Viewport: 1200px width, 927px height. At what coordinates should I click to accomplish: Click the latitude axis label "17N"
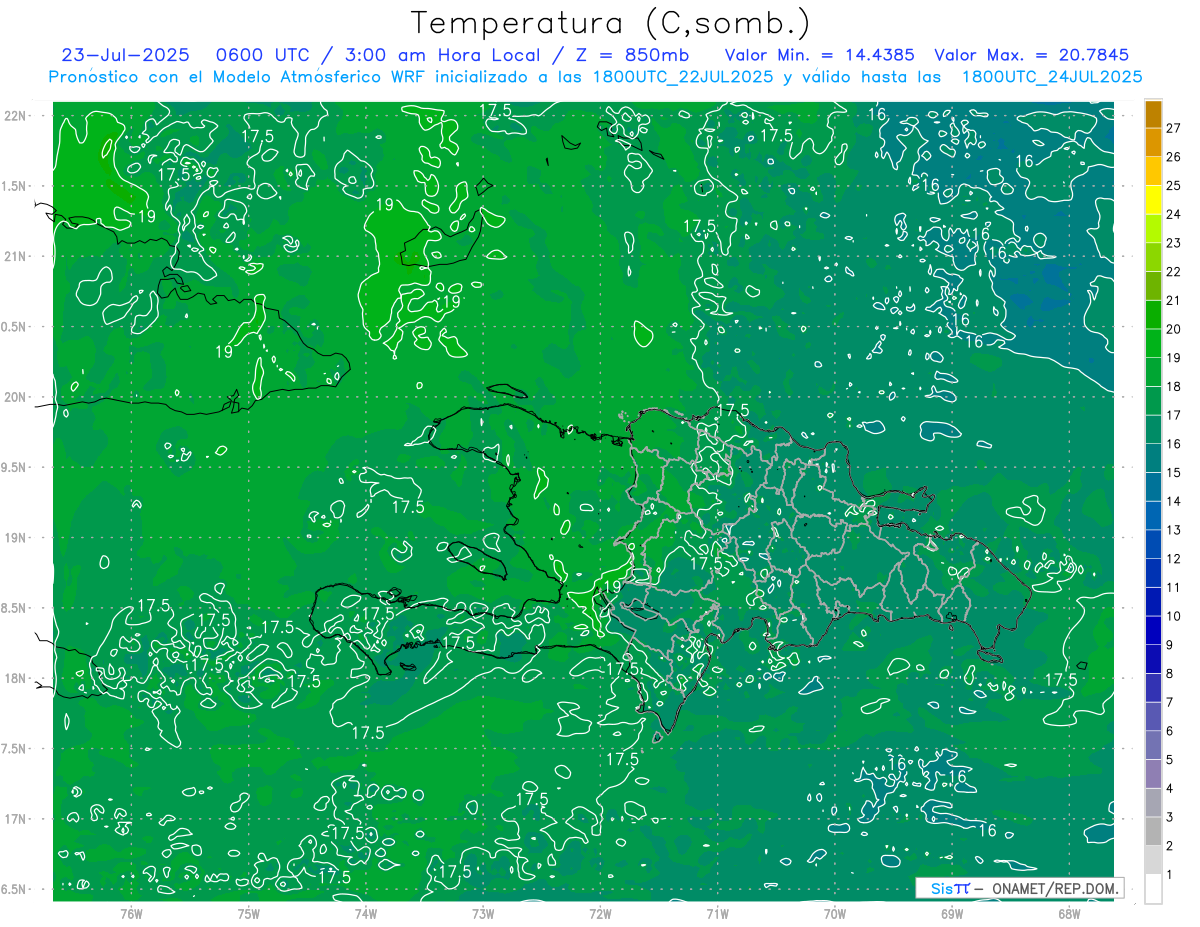(x=16, y=819)
